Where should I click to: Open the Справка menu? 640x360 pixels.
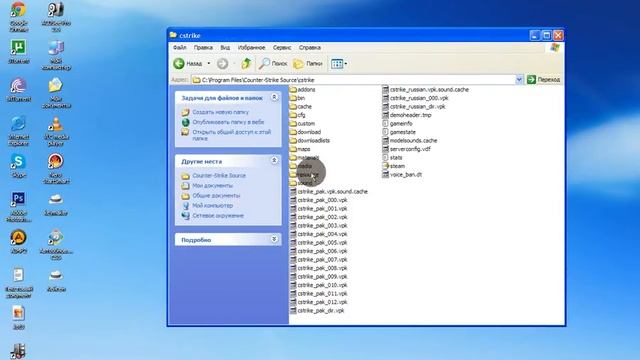(309, 48)
